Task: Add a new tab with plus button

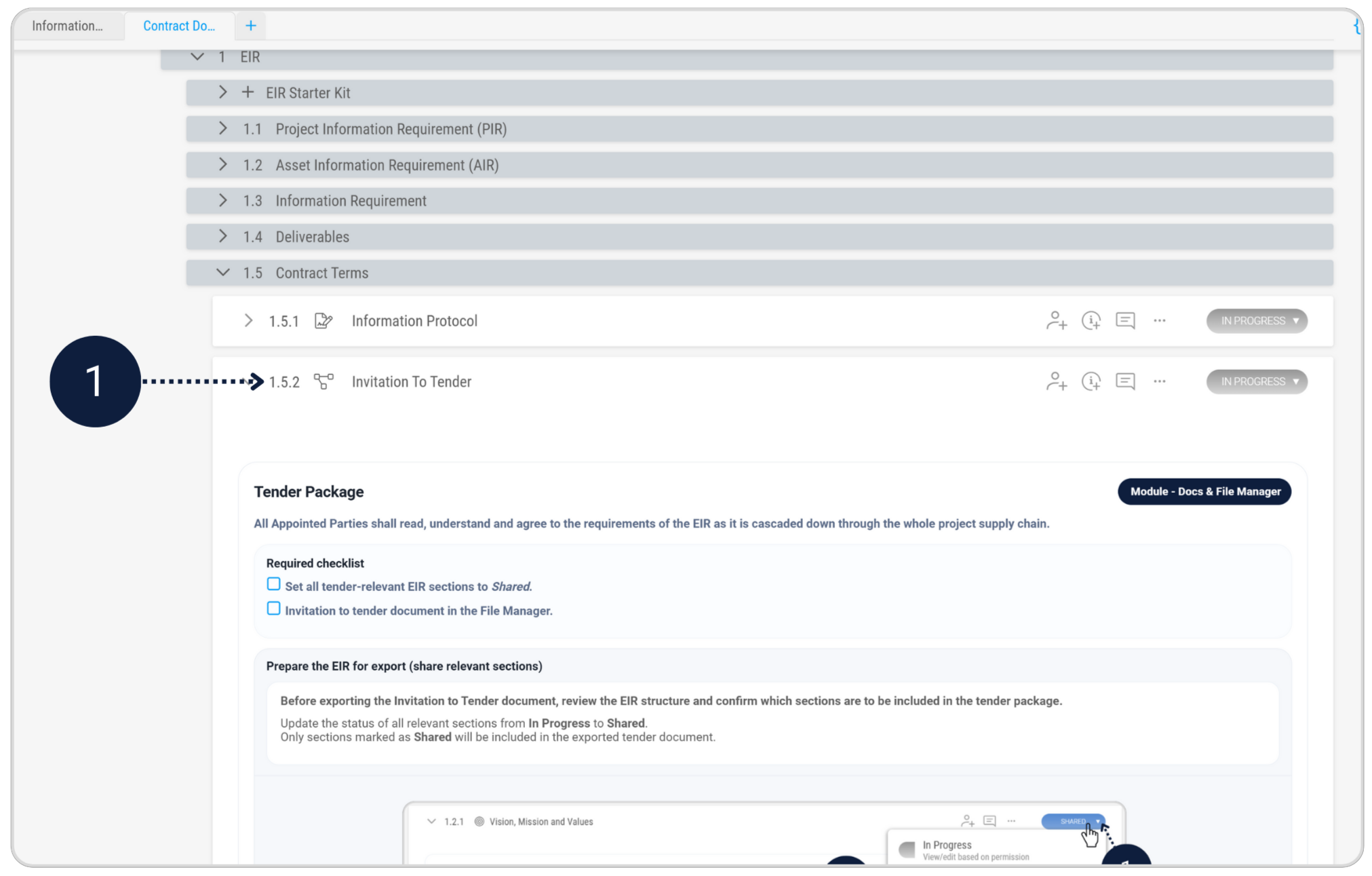Action: point(251,26)
